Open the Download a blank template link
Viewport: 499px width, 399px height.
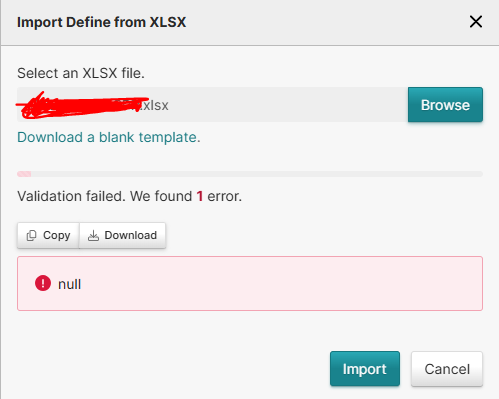pyautogui.click(x=109, y=137)
